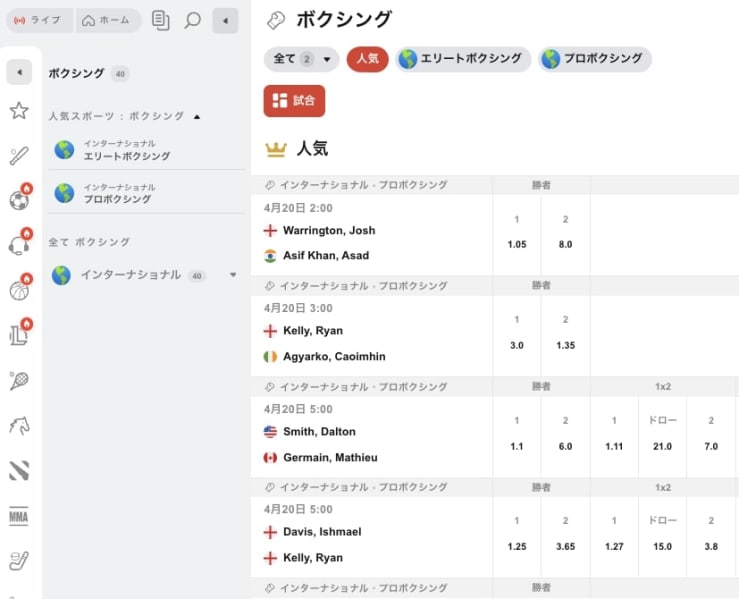Select the ice hockey sport icon
The width and height of the screenshot is (739, 599).
click(x=19, y=560)
